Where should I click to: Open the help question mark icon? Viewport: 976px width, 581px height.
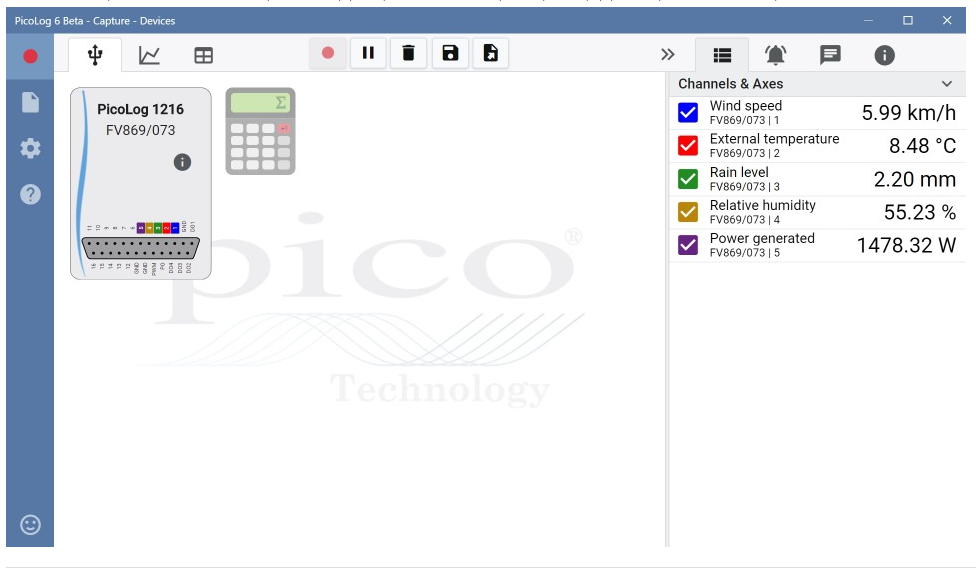[30, 194]
